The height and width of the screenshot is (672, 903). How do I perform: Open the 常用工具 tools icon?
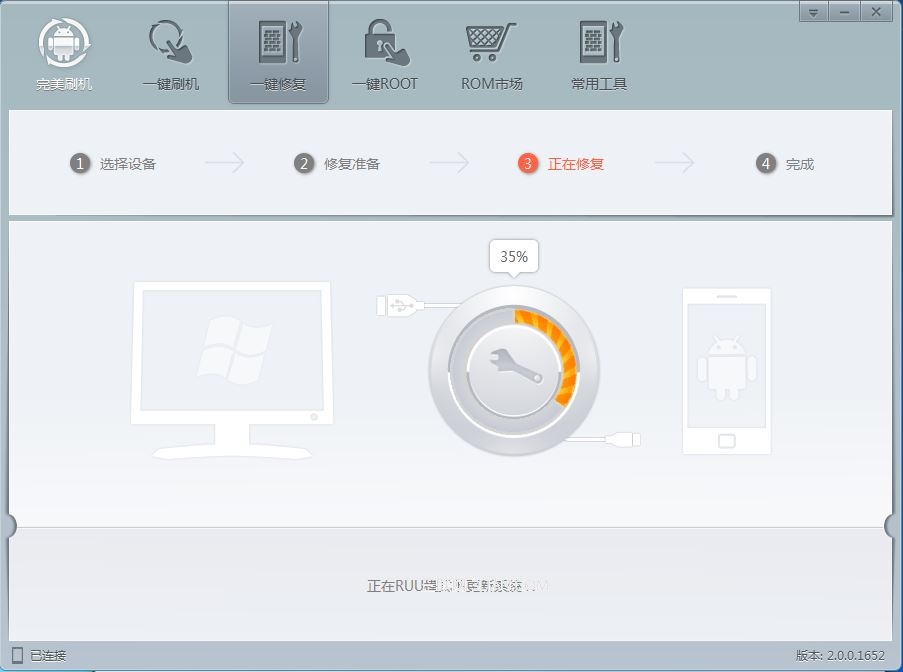tap(601, 42)
